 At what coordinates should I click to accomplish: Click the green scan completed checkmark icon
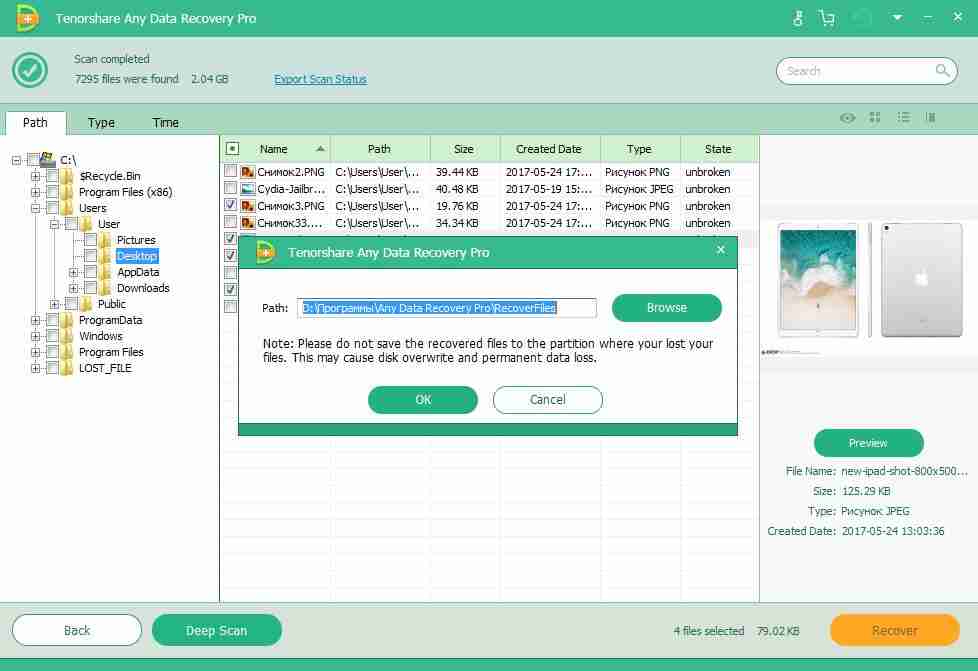point(29,70)
